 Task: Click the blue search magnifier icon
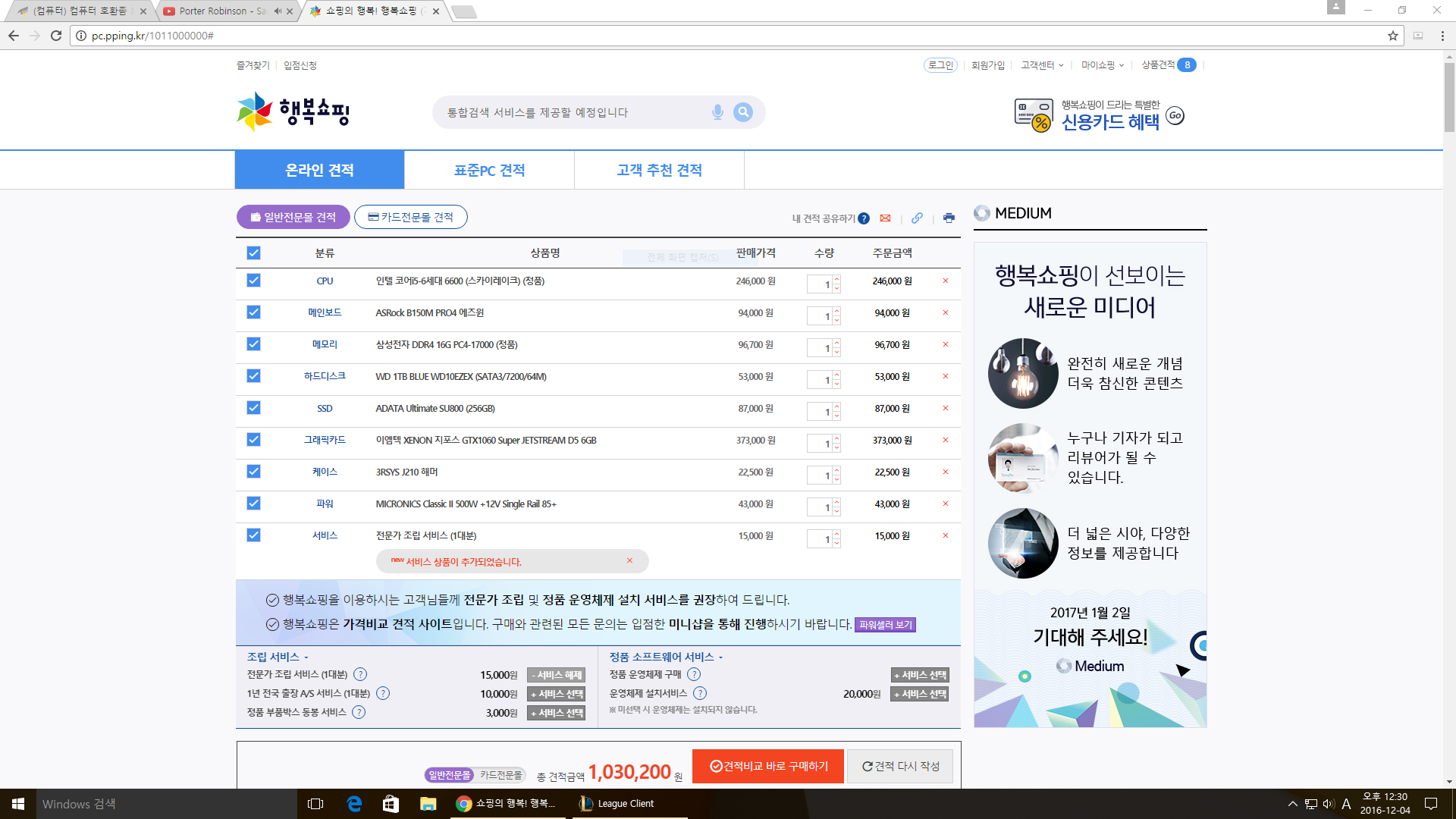coord(743,112)
